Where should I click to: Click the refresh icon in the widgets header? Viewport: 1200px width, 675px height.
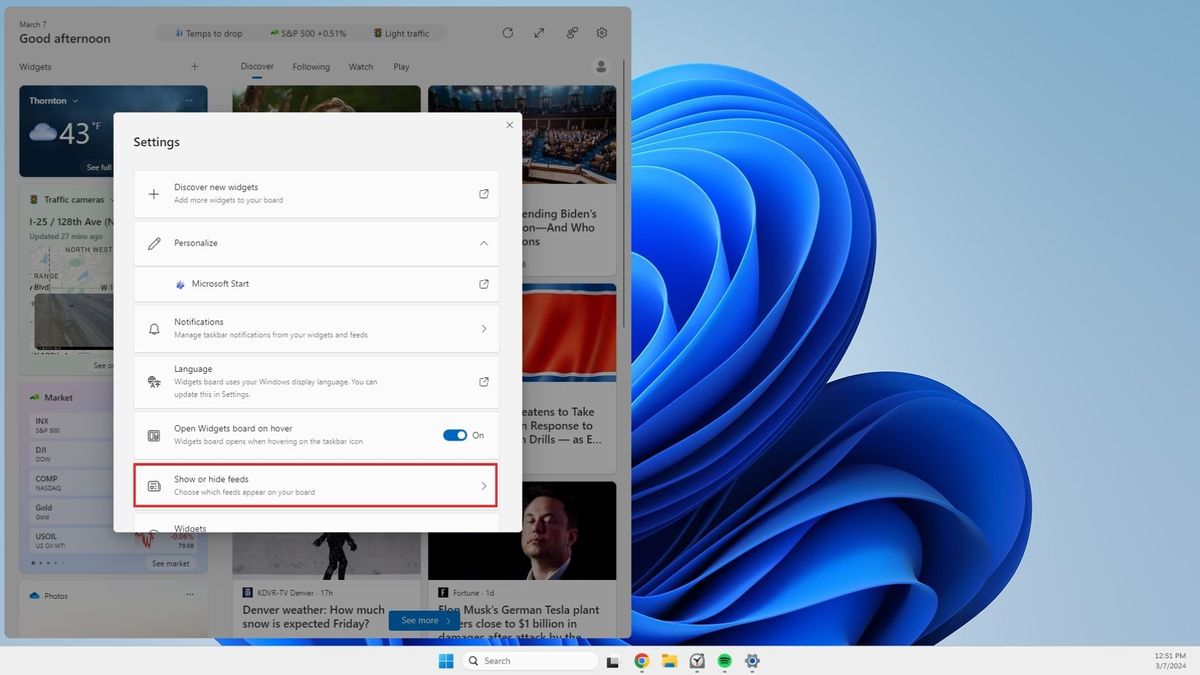coord(507,32)
